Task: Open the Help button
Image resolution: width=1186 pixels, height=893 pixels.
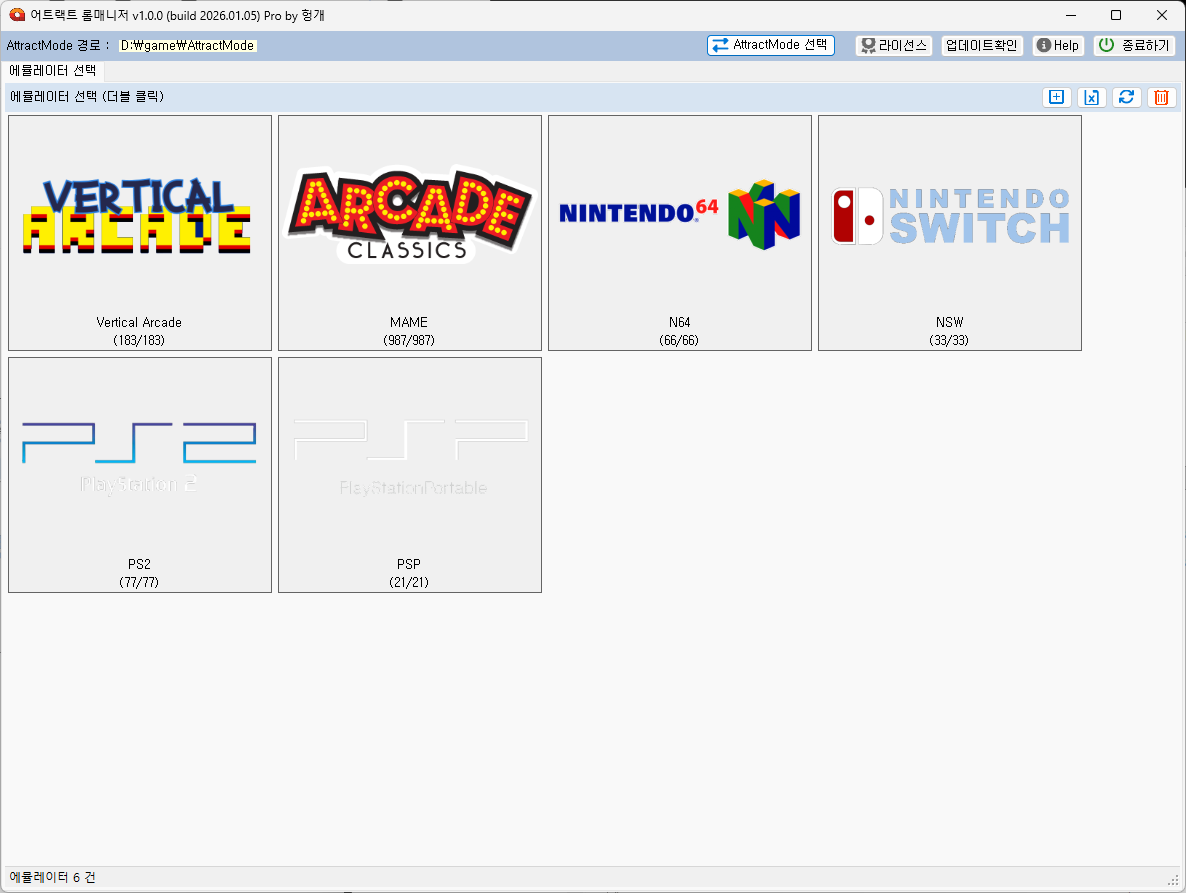Action: tap(1058, 45)
